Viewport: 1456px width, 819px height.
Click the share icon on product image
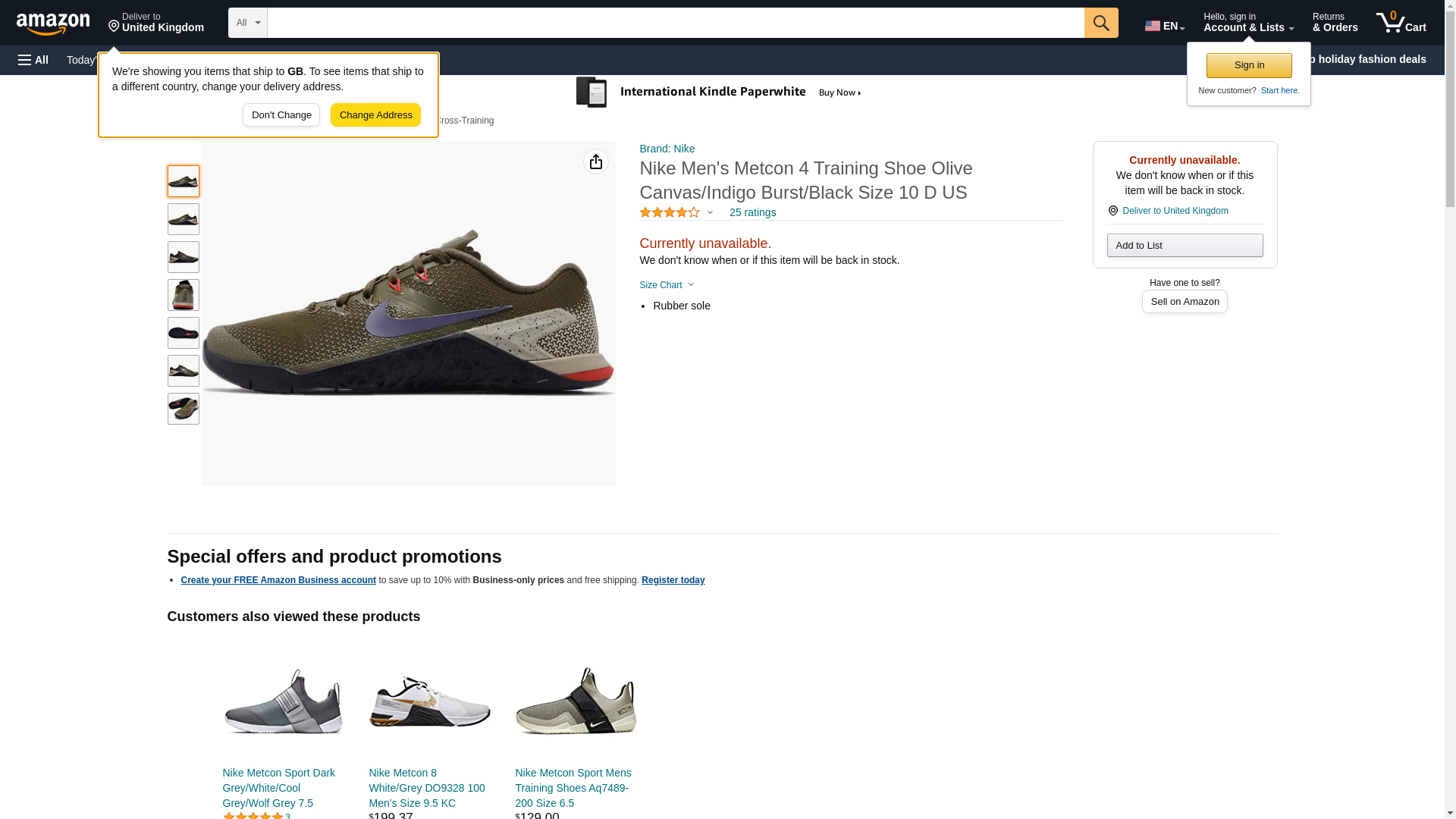tap(595, 162)
